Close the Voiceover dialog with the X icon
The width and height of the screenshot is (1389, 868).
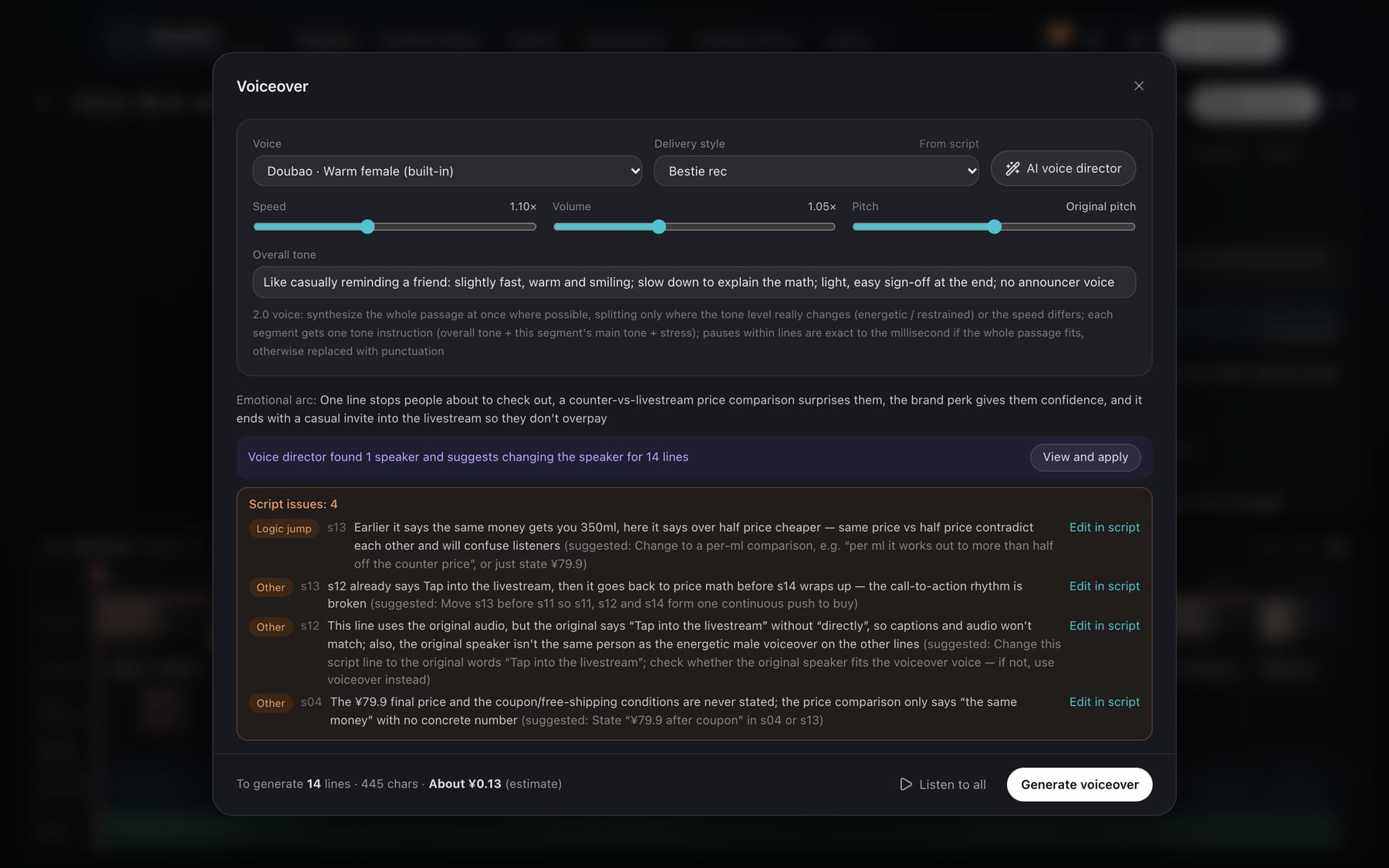(x=1139, y=86)
